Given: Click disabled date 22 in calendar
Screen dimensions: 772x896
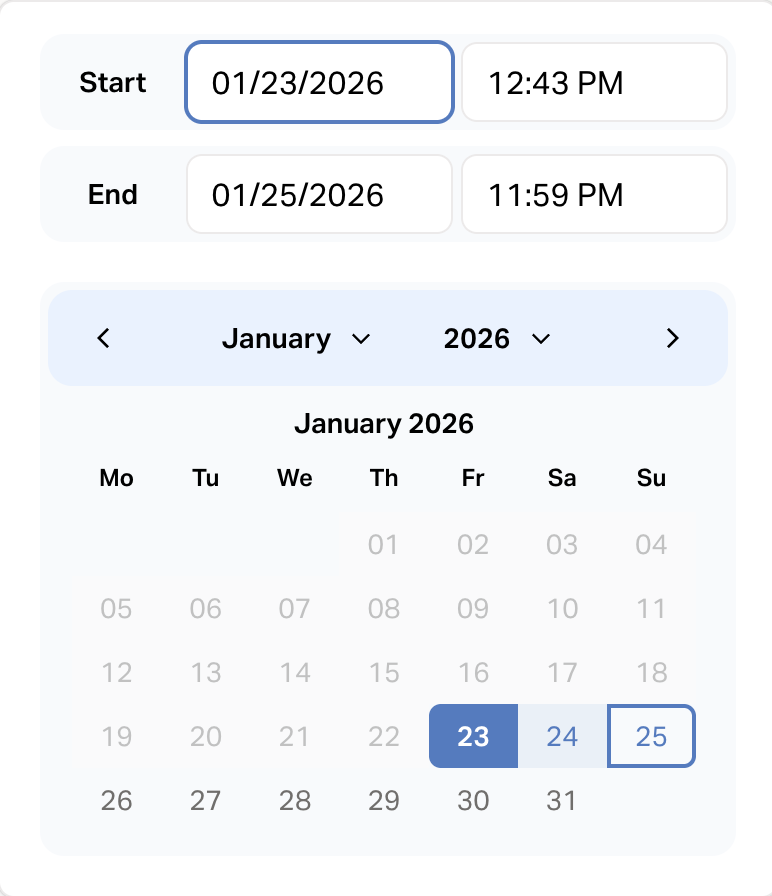Looking at the screenshot, I should [x=384, y=737].
